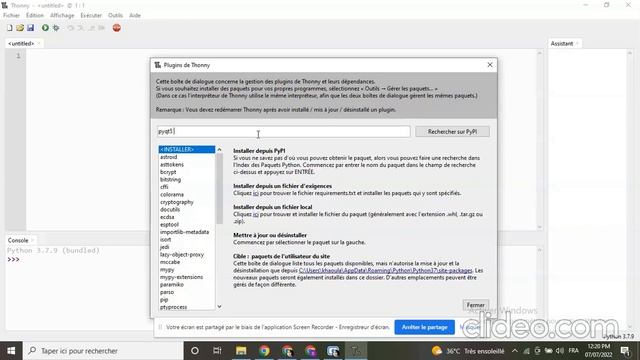
Task: Open Task View from the taskbar
Action: tap(217, 351)
